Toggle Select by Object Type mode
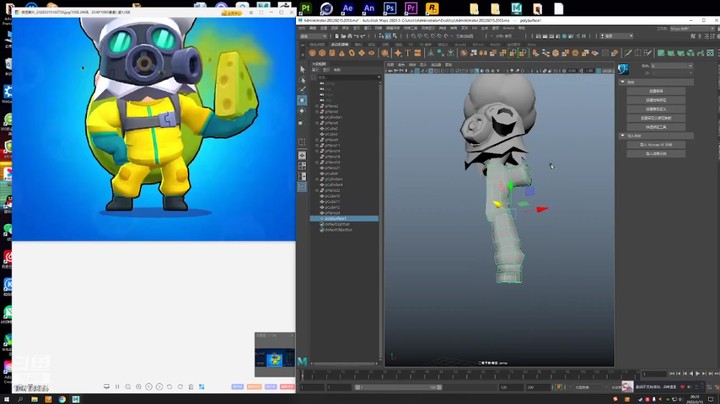 pos(388,36)
